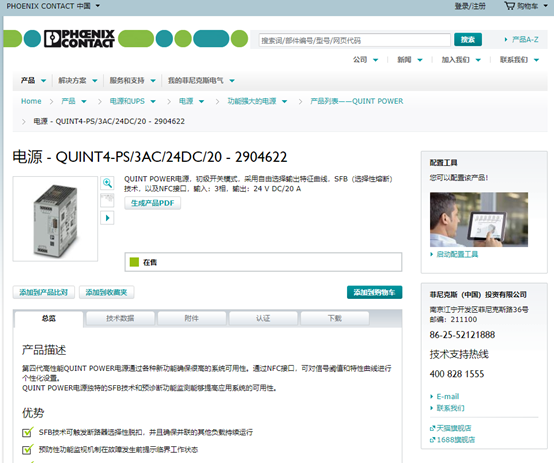Image resolution: width=554 pixels, height=463 pixels.
Task: Click the 生成产品PDF button
Action: click(153, 203)
